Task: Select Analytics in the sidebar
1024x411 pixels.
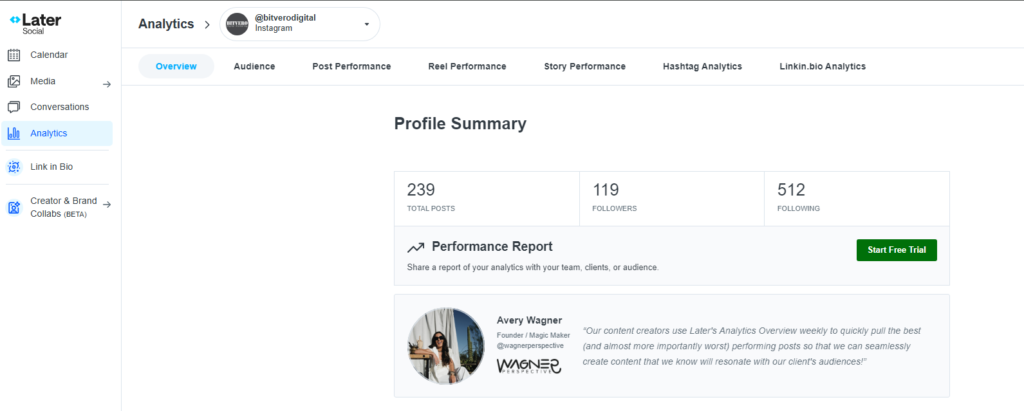Action: coord(57,133)
